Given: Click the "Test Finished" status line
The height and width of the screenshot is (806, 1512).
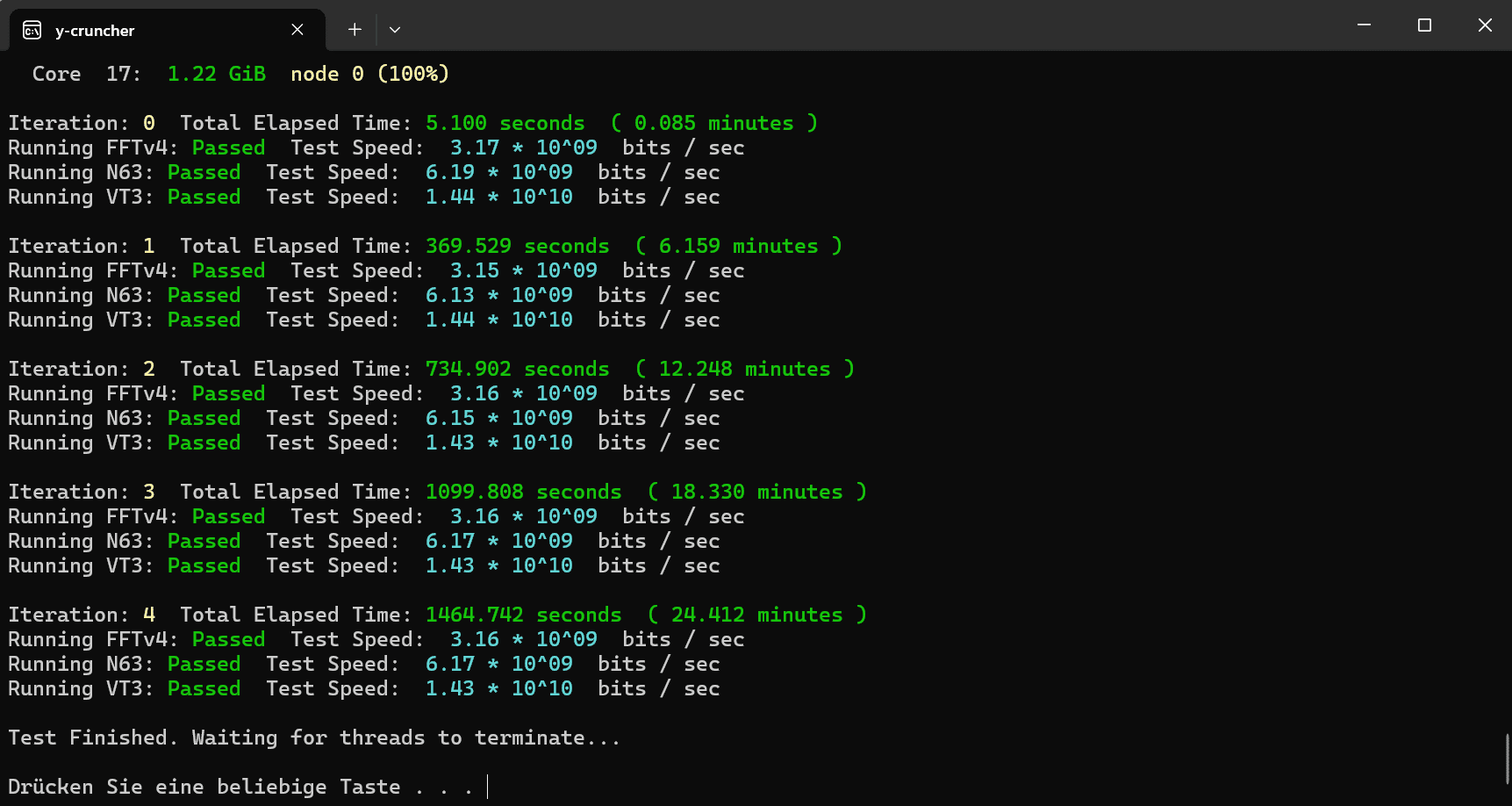Looking at the screenshot, I should [x=313, y=738].
